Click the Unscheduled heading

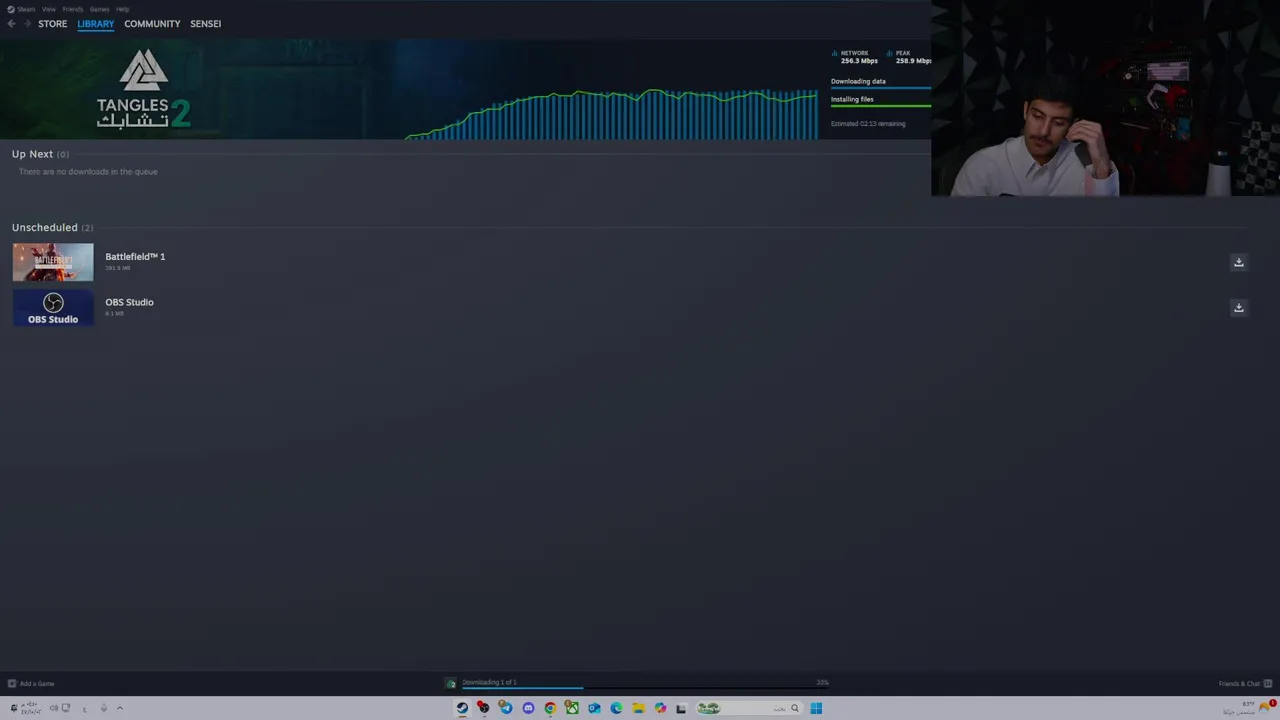coord(44,227)
